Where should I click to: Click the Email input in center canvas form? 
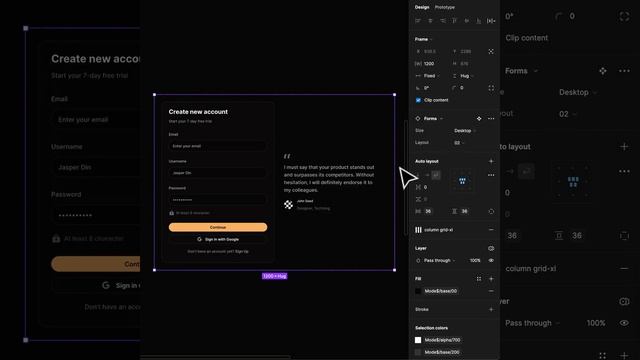click(217, 146)
